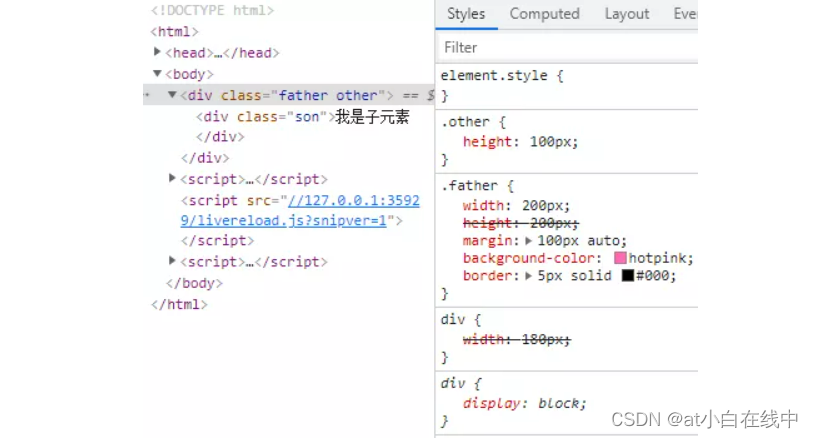Open the Computed tab
This screenshot has width=813, height=438.
tap(544, 14)
